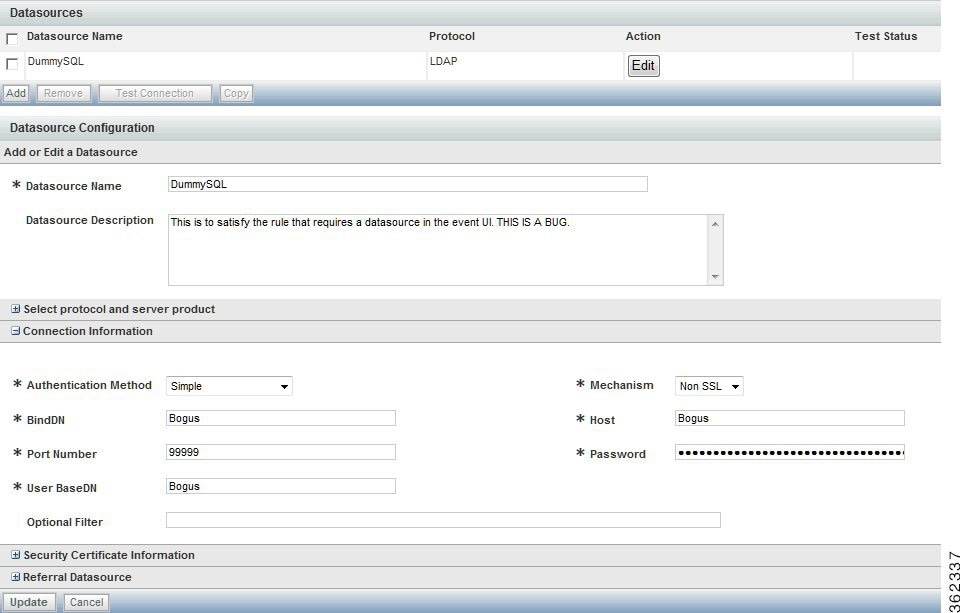Click the Cancel button
960x613 pixels.
coord(86,602)
